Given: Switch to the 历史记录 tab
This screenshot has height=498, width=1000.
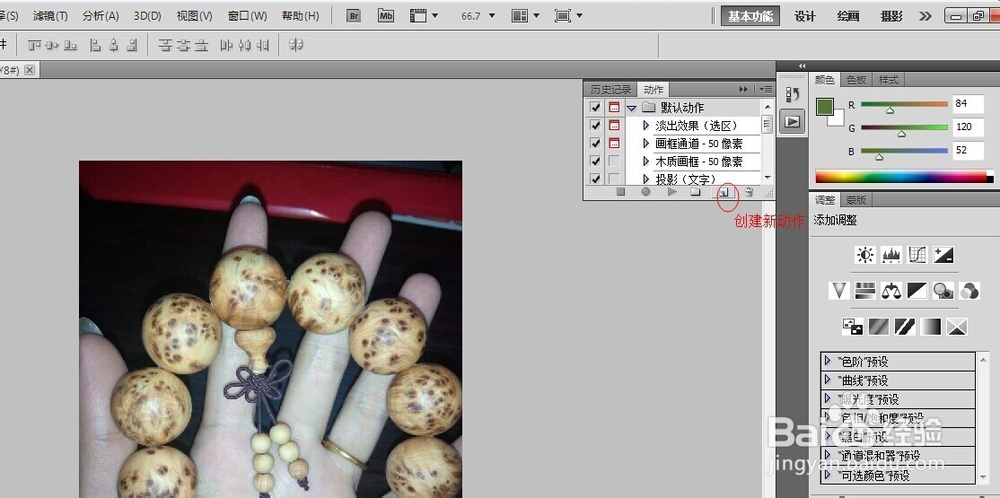Looking at the screenshot, I should tap(610, 89).
